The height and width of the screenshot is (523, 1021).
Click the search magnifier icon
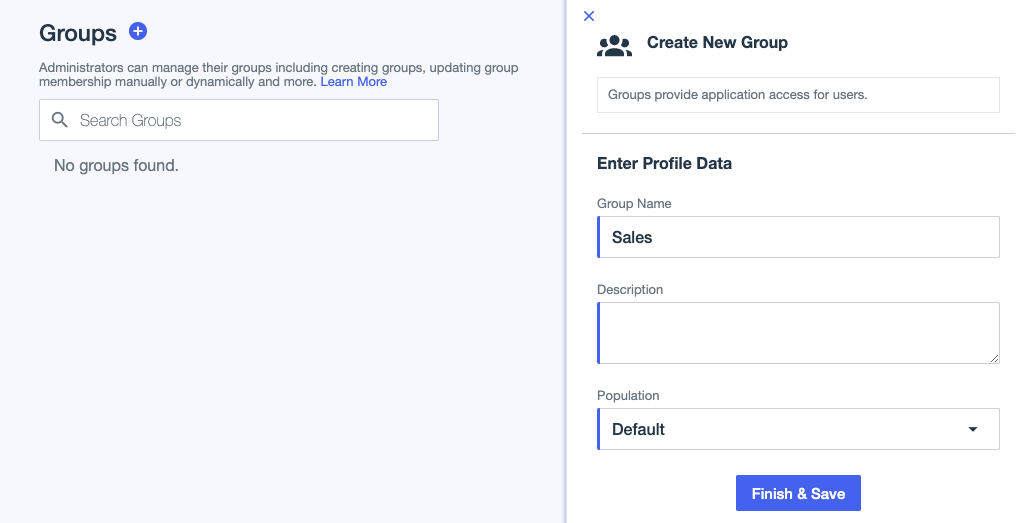point(60,120)
